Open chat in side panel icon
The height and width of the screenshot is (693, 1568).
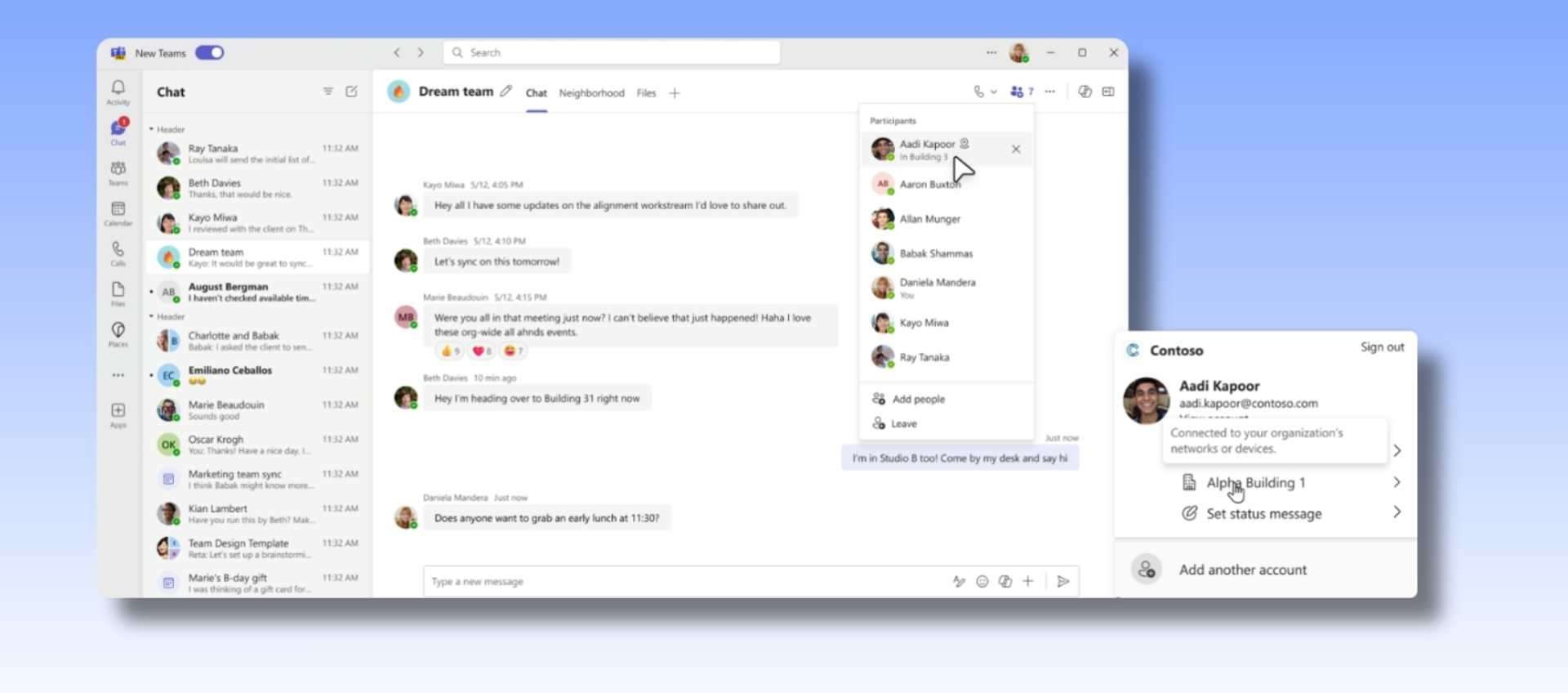[1108, 92]
